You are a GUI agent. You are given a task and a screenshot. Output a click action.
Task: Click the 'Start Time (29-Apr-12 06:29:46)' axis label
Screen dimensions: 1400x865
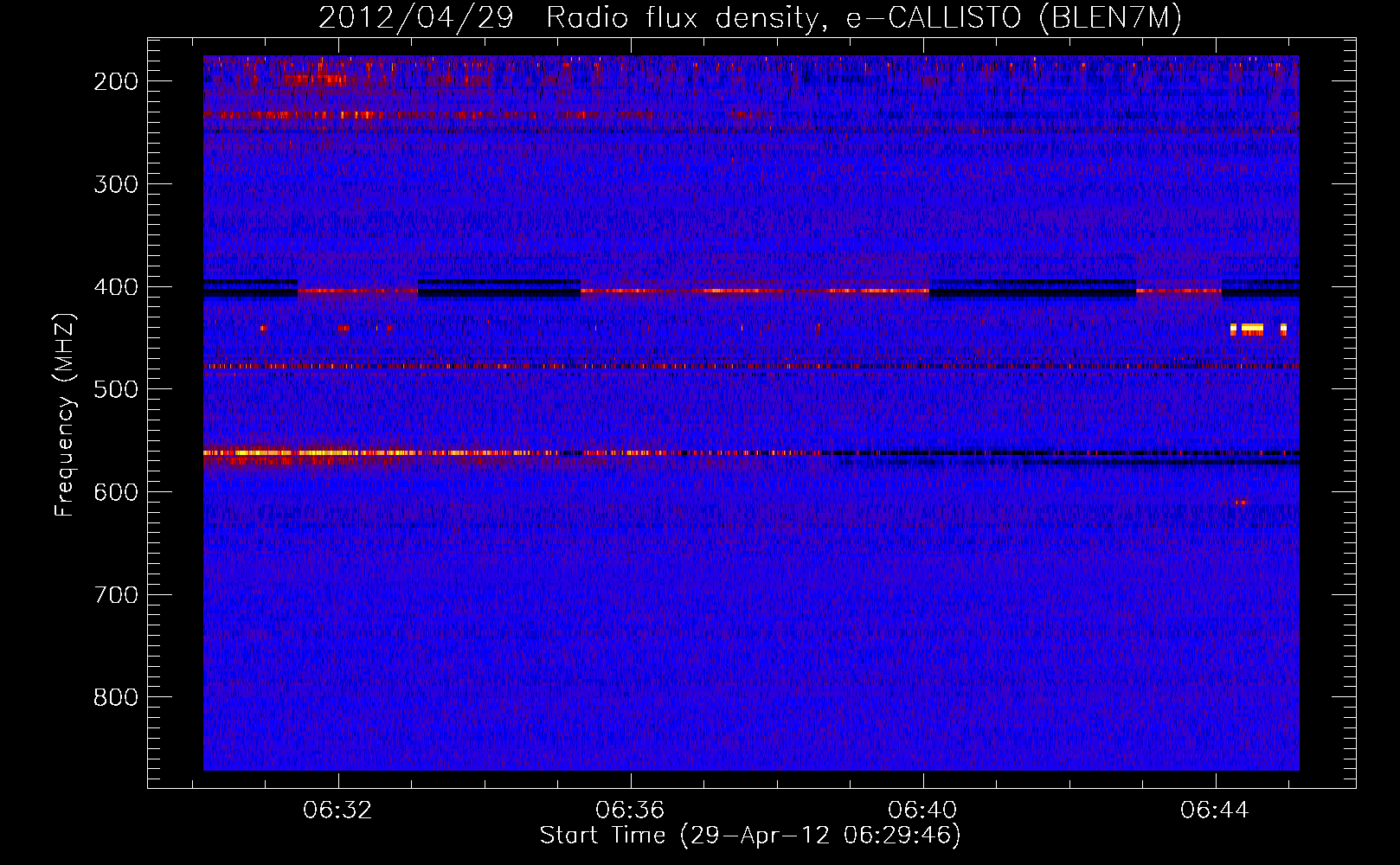coord(750,836)
